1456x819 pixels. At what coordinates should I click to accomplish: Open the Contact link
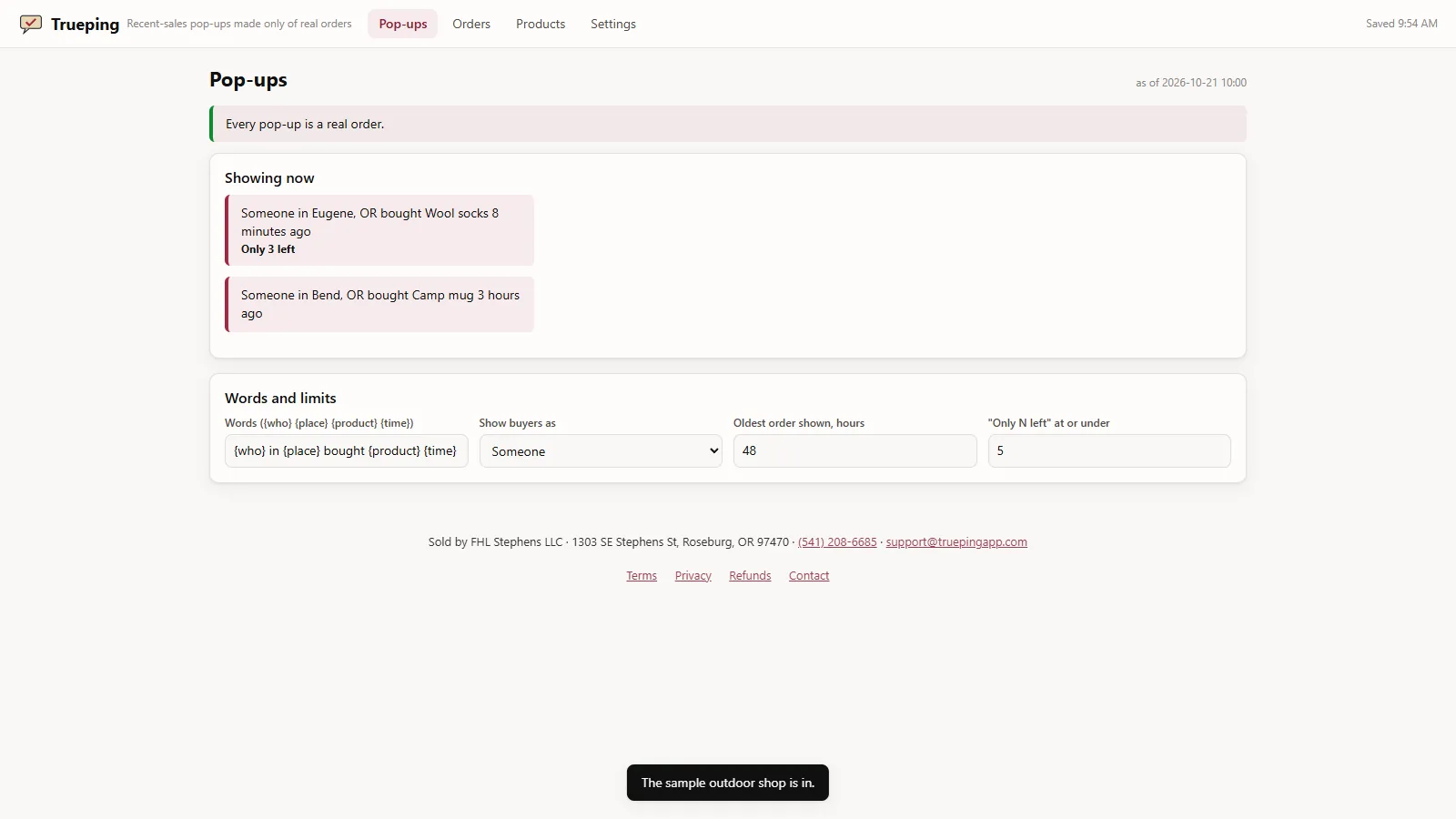pos(809,576)
